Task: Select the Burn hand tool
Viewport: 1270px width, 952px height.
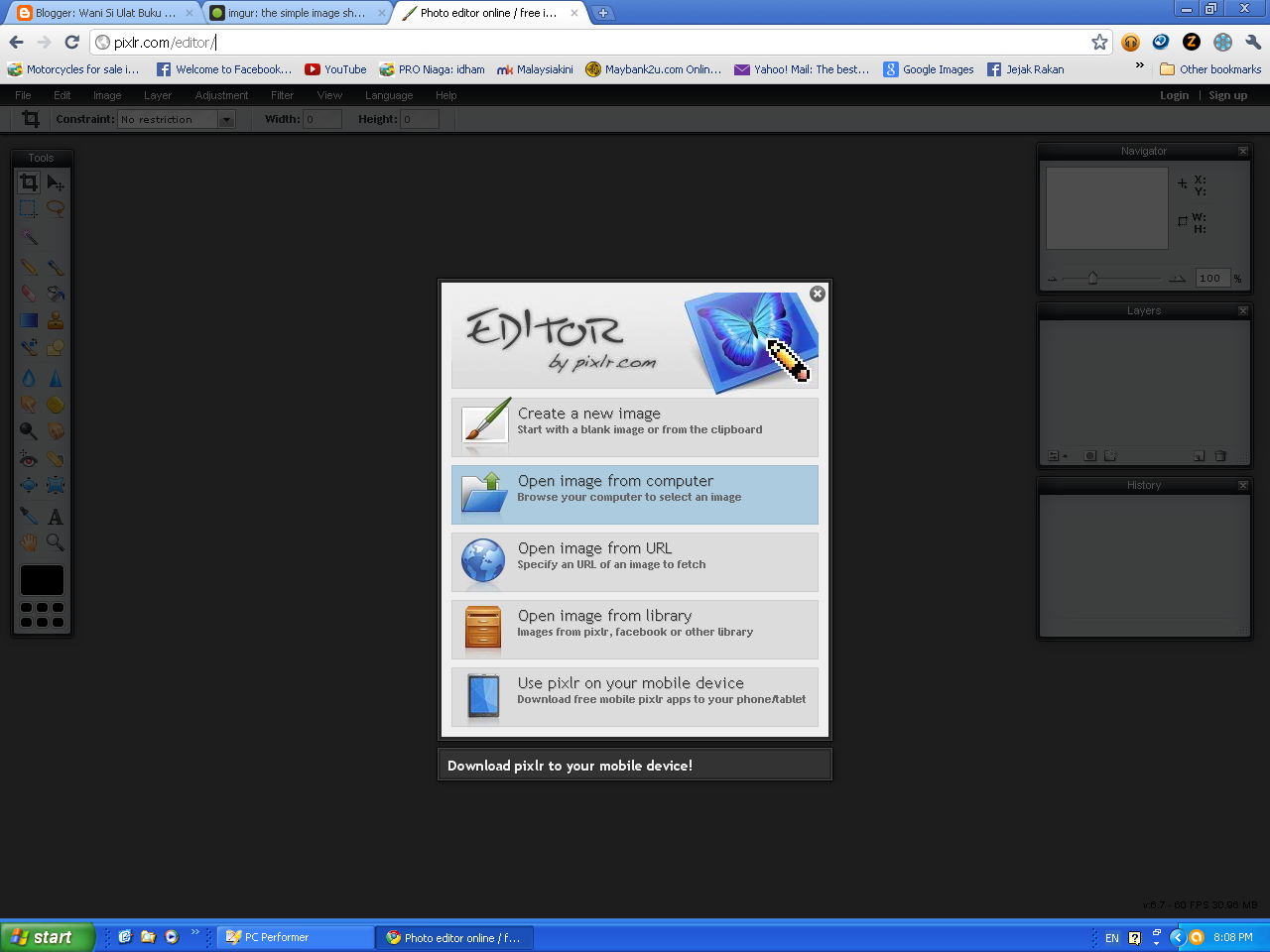Action: click(x=56, y=431)
